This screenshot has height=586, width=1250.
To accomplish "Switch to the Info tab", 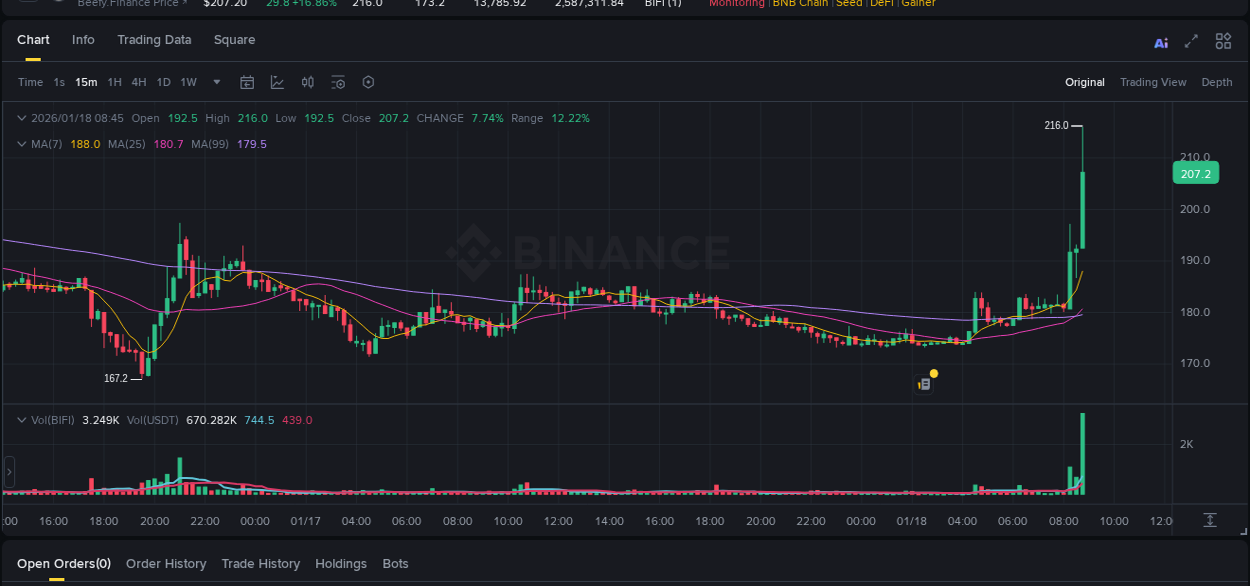I will coord(83,40).
